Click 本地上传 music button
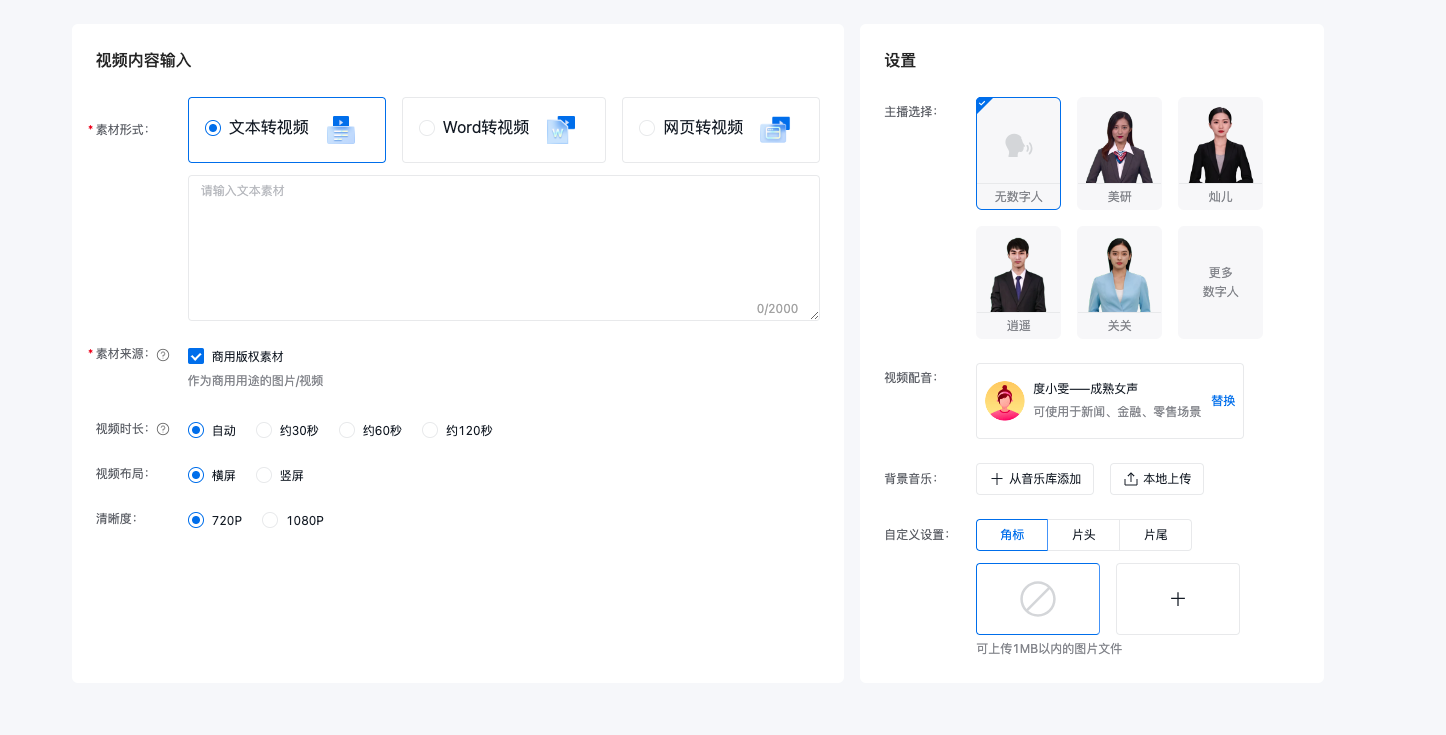The width and height of the screenshot is (1446, 735). point(1157,479)
